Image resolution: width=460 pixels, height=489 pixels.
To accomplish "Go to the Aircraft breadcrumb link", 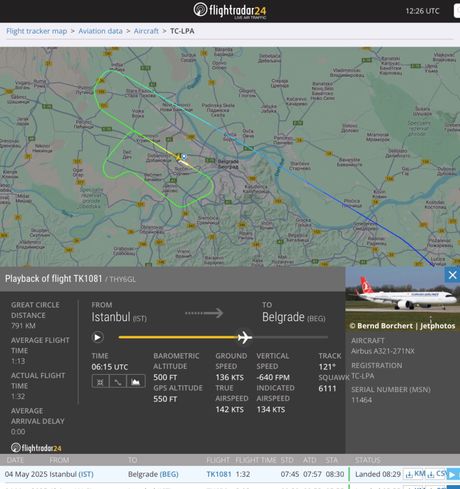I will point(146,31).
